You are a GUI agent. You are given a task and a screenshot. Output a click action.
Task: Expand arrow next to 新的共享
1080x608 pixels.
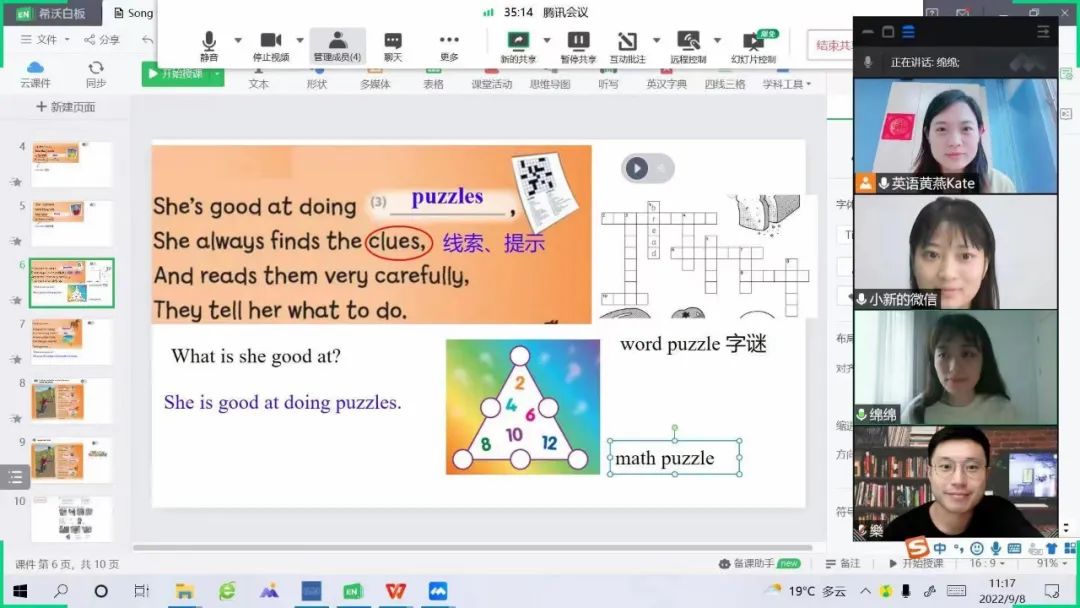coord(547,41)
